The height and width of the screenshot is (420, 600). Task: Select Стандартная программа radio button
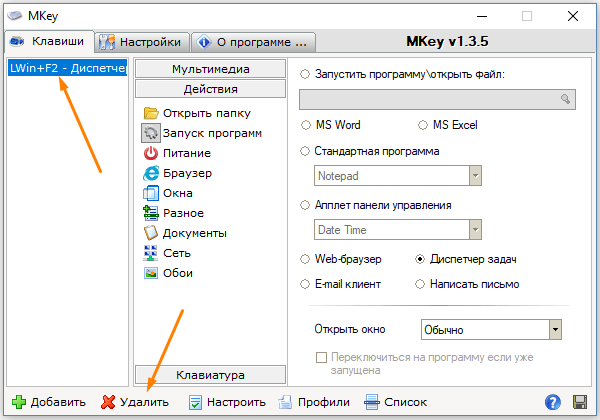point(305,151)
